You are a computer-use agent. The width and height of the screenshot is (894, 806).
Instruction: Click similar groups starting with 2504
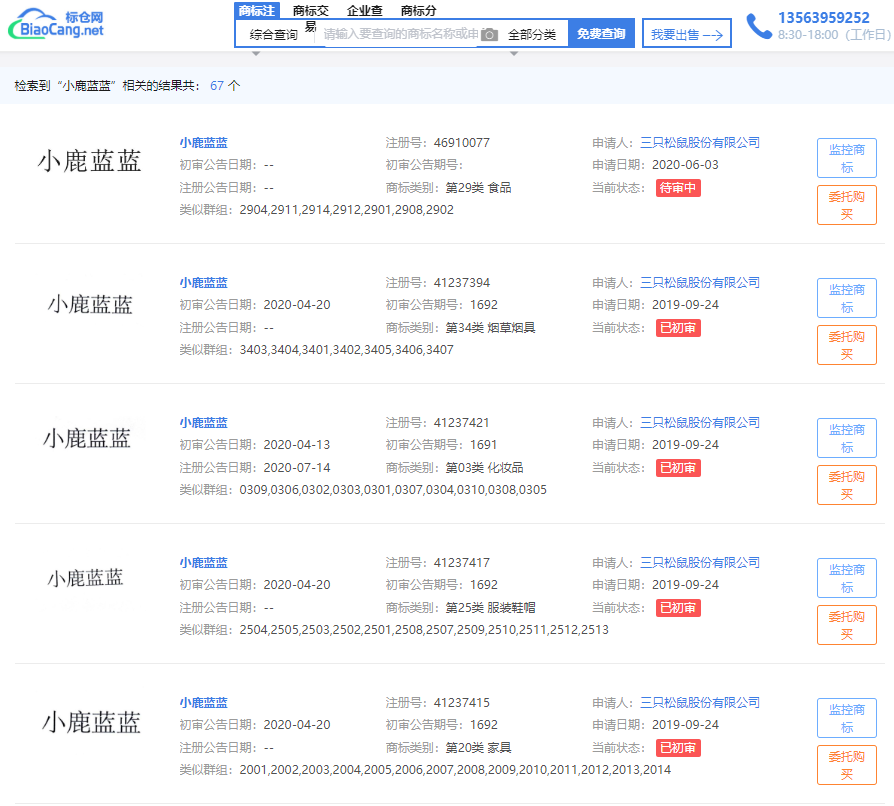point(424,630)
